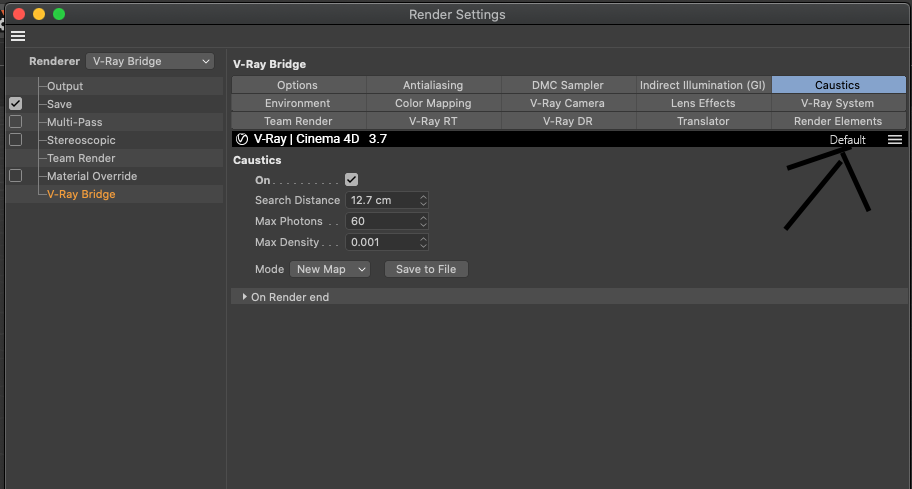Close the Render Settings window
Image resolution: width=912 pixels, height=489 pixels.
[19, 14]
